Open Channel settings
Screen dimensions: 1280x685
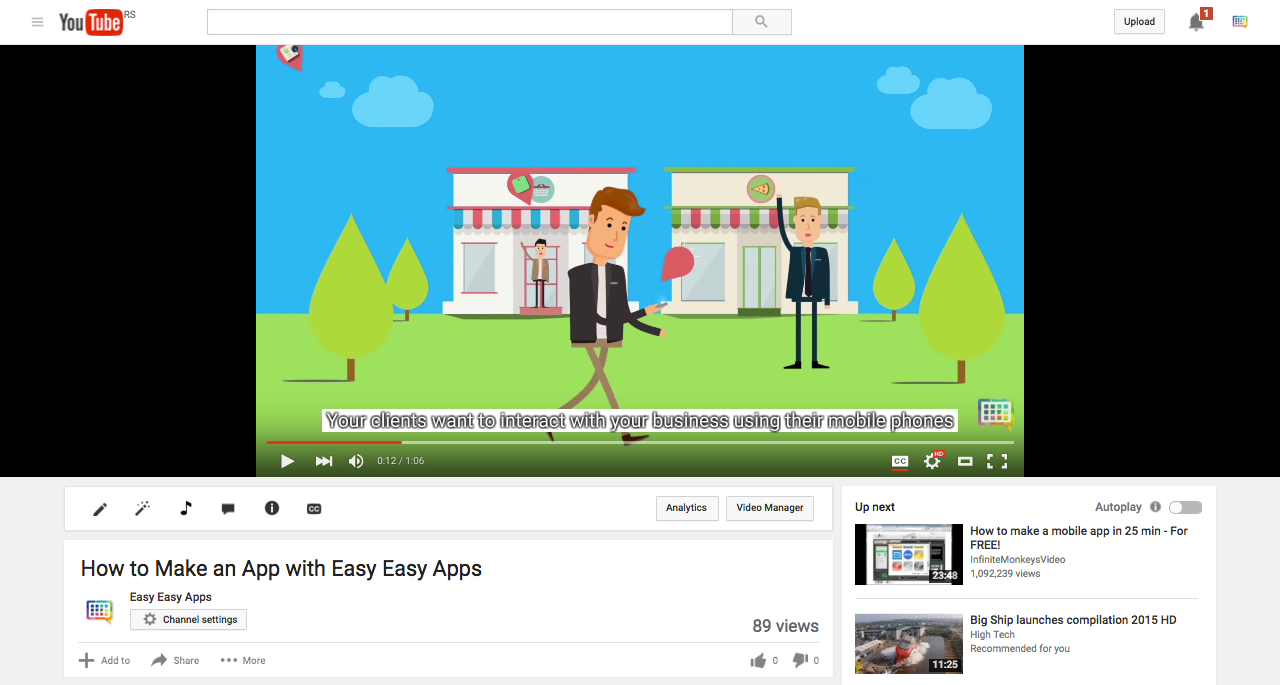pyautogui.click(x=188, y=619)
